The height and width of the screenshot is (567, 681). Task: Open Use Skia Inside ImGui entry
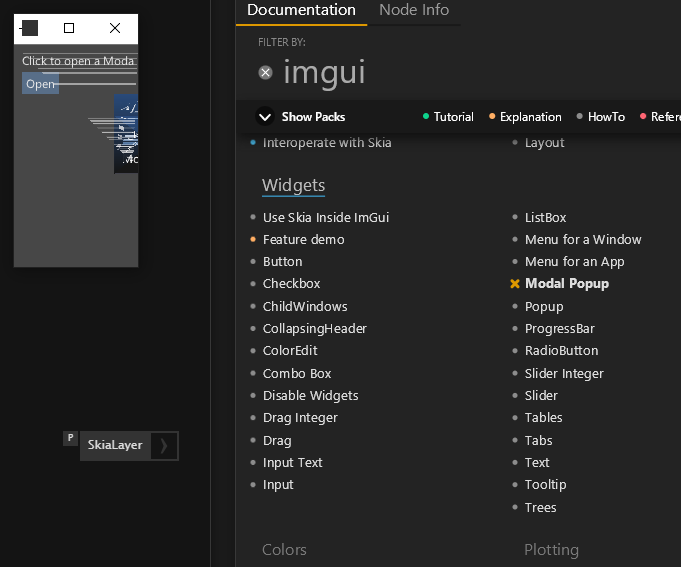click(326, 218)
